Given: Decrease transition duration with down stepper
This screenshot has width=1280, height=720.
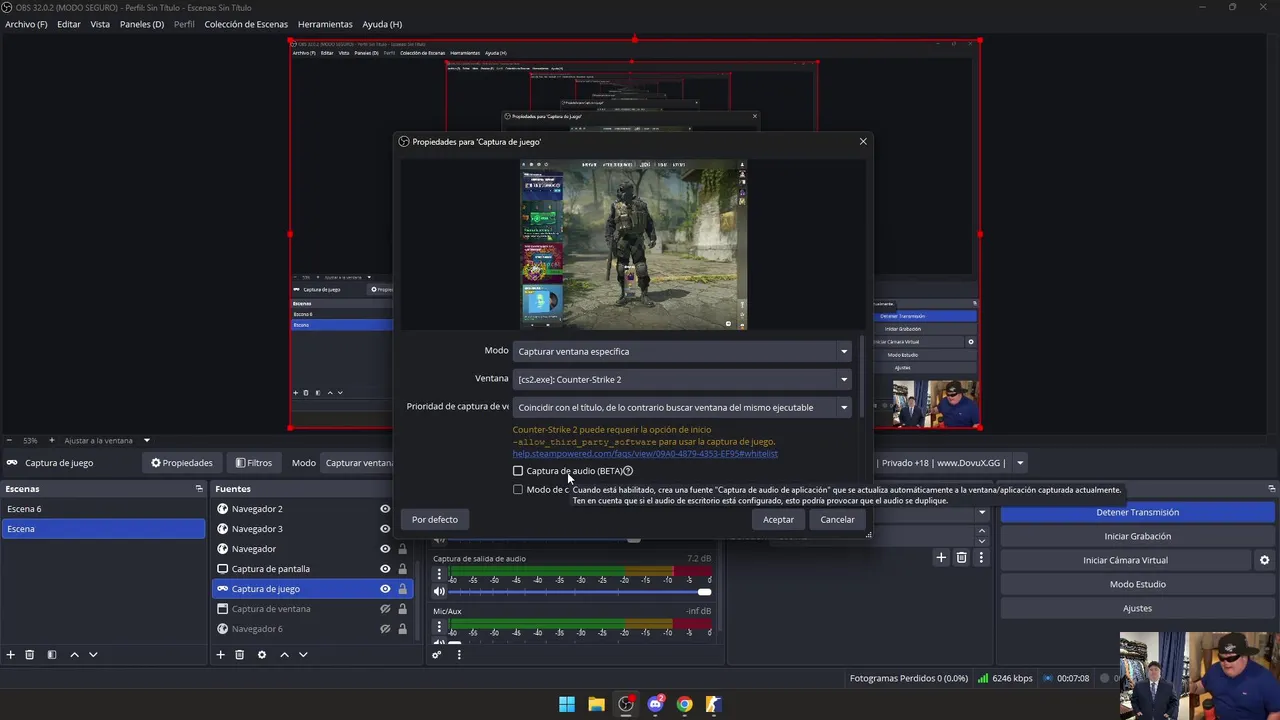Looking at the screenshot, I should pyautogui.click(x=982, y=540).
